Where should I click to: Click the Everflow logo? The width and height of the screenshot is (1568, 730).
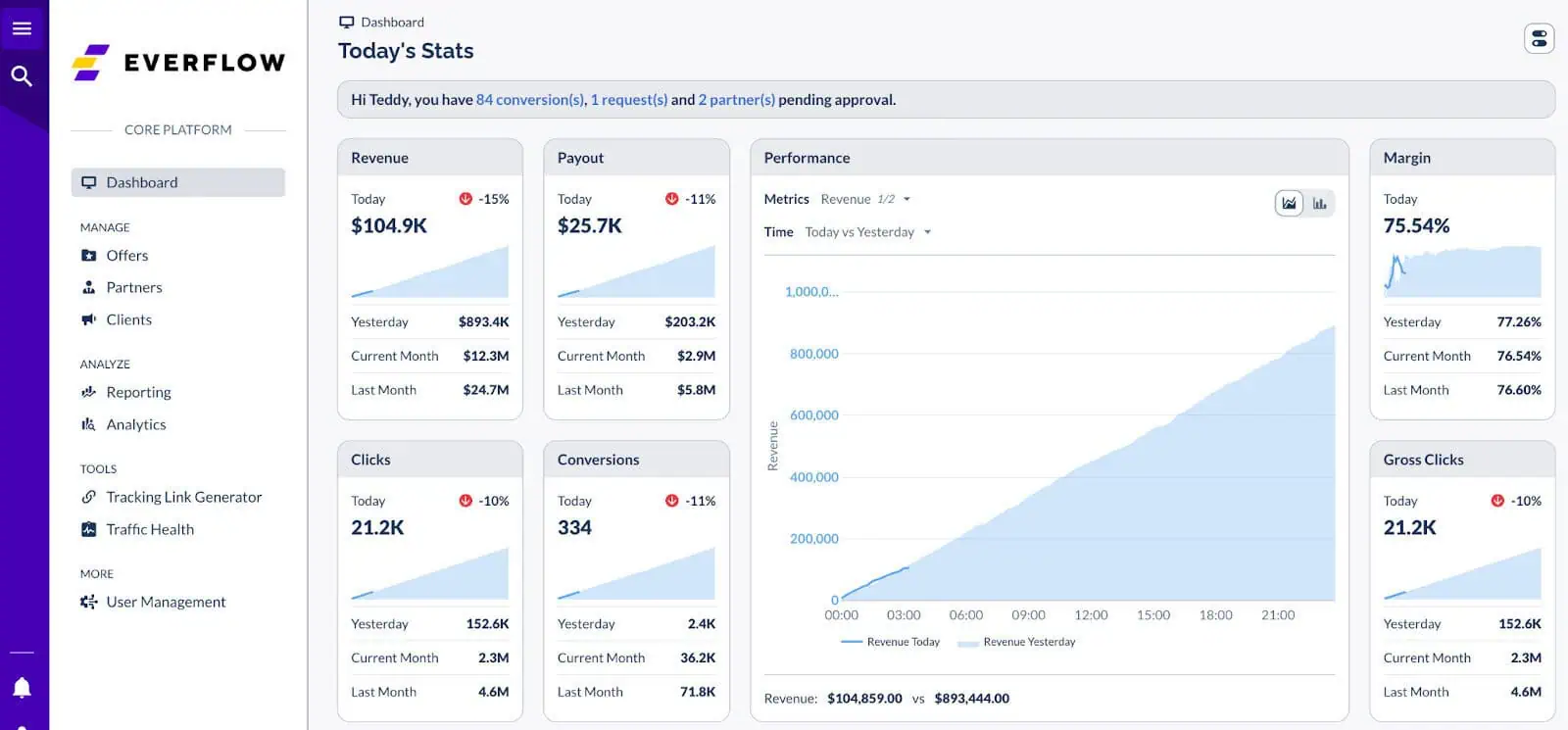[178, 63]
